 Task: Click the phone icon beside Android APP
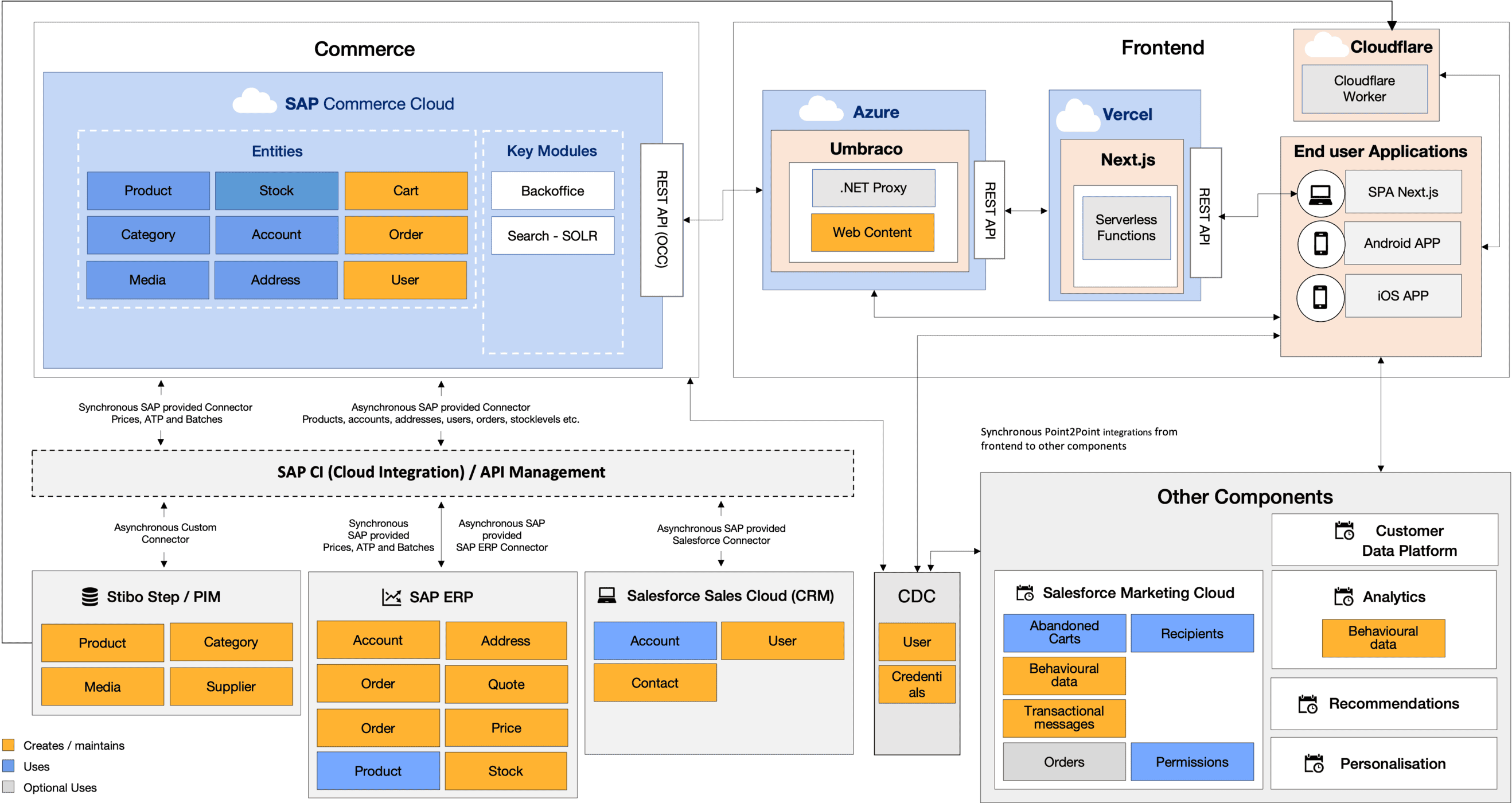pyautogui.click(x=1320, y=244)
